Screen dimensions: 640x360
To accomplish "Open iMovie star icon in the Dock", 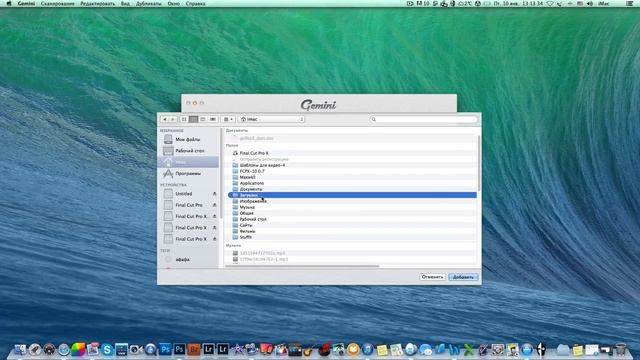I will (238, 349).
